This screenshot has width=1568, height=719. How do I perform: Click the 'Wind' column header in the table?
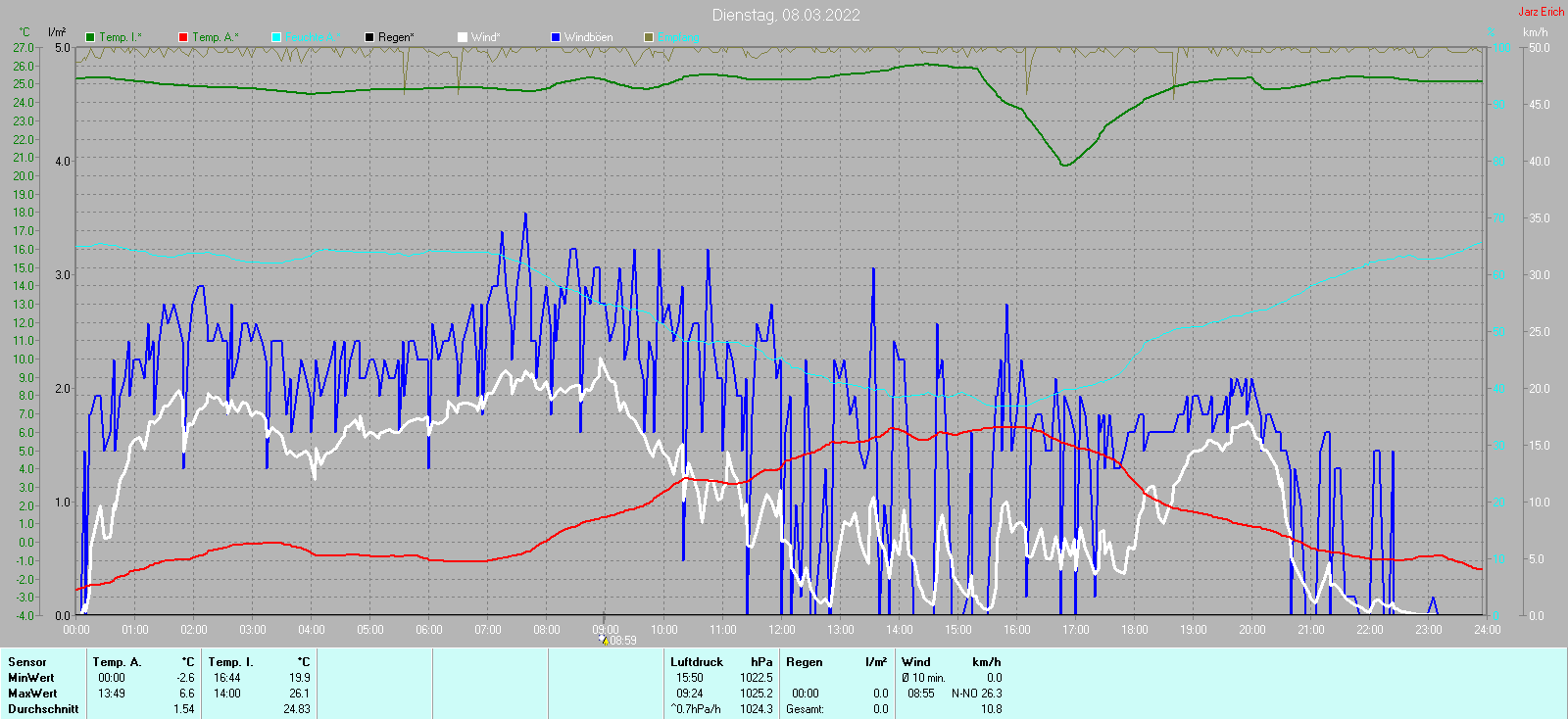pos(916,662)
